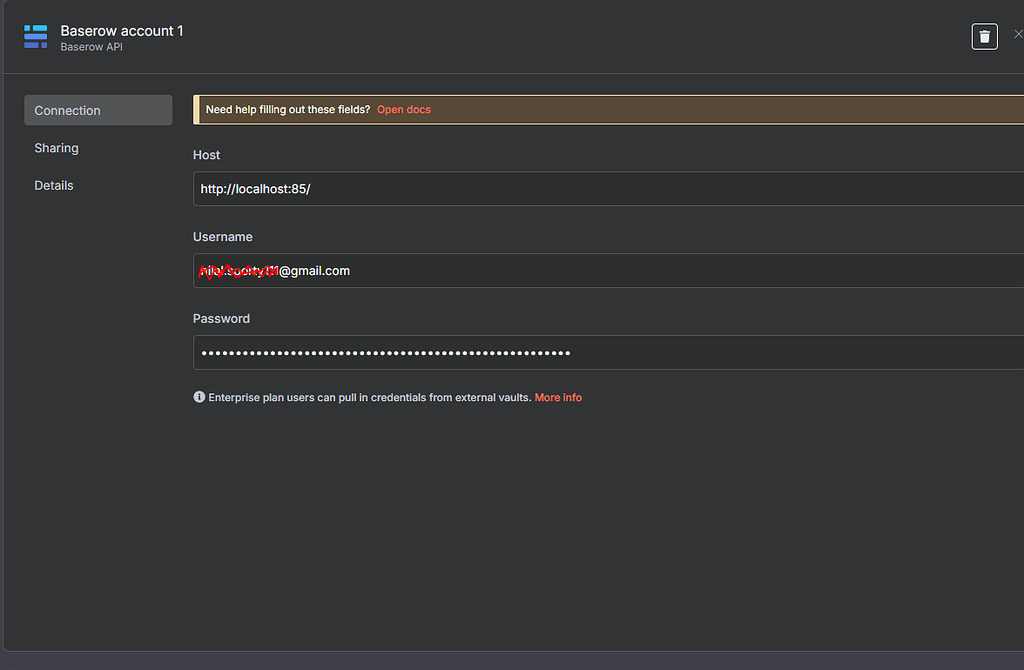This screenshot has height=670, width=1024.
Task: Delete credential using the trash icon
Action: (984, 37)
